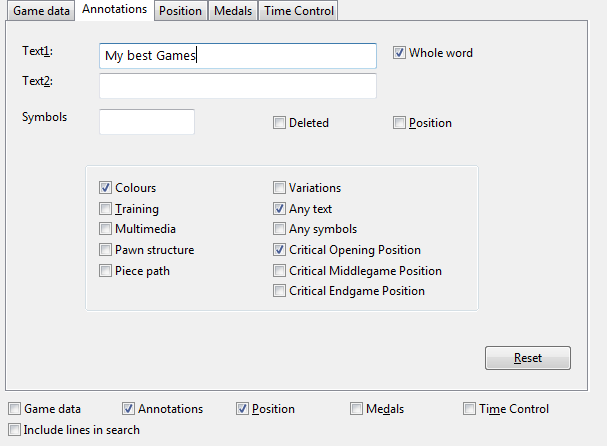Select the Medals tab
The height and width of the screenshot is (446, 607).
pyautogui.click(x=233, y=11)
